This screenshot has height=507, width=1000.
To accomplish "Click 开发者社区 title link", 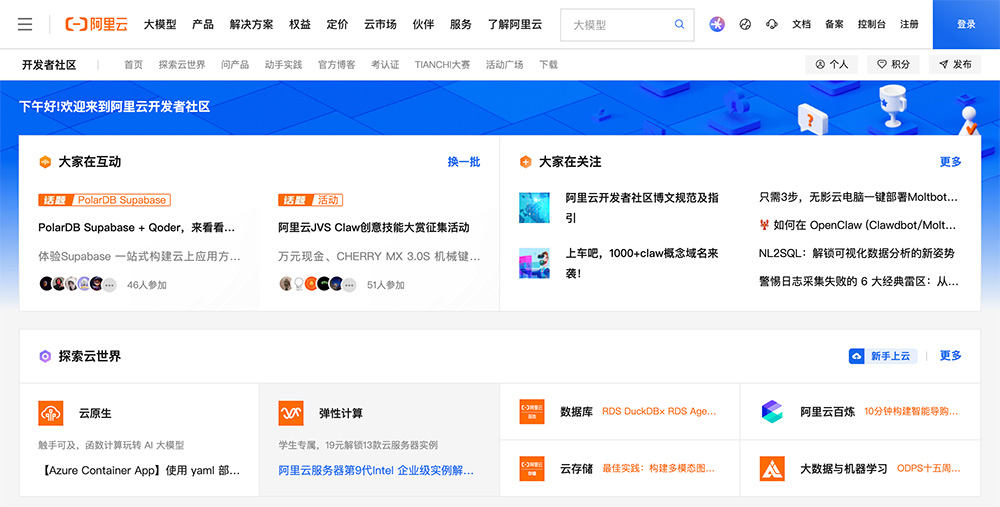I will pyautogui.click(x=49, y=64).
